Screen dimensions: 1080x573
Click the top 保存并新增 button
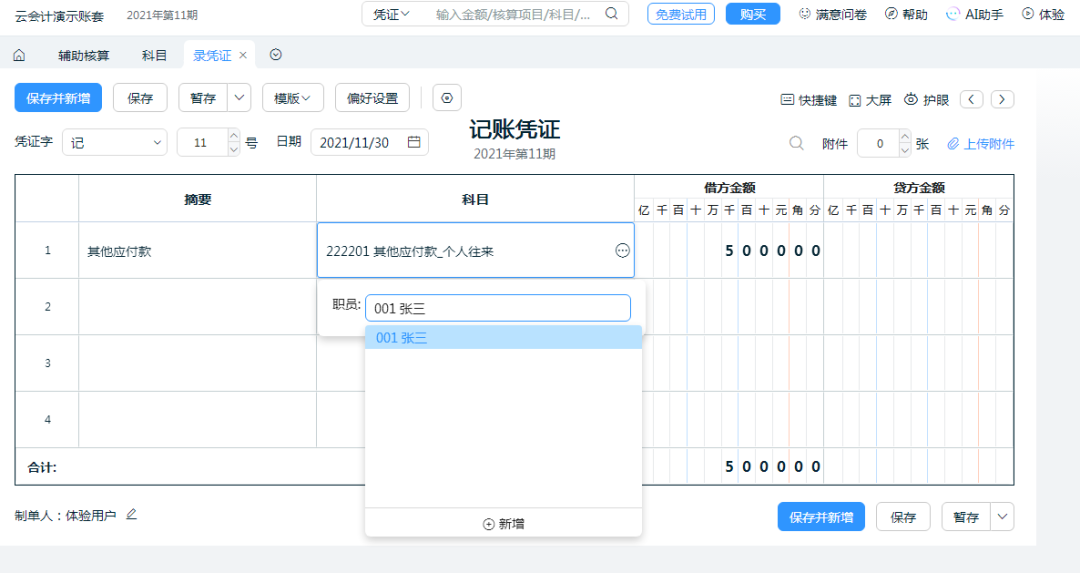(x=58, y=98)
